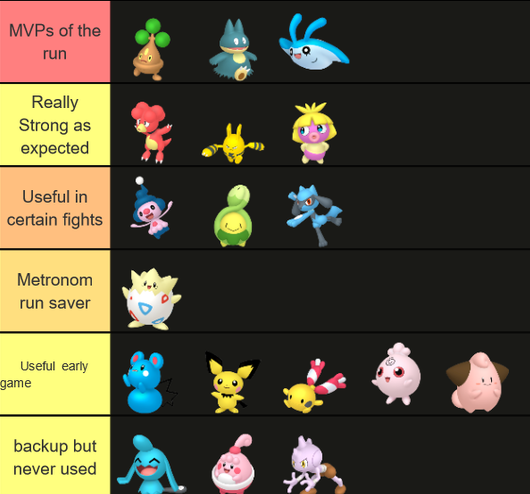
Task: Select the Pichu icon
Action: pyautogui.click(x=233, y=382)
